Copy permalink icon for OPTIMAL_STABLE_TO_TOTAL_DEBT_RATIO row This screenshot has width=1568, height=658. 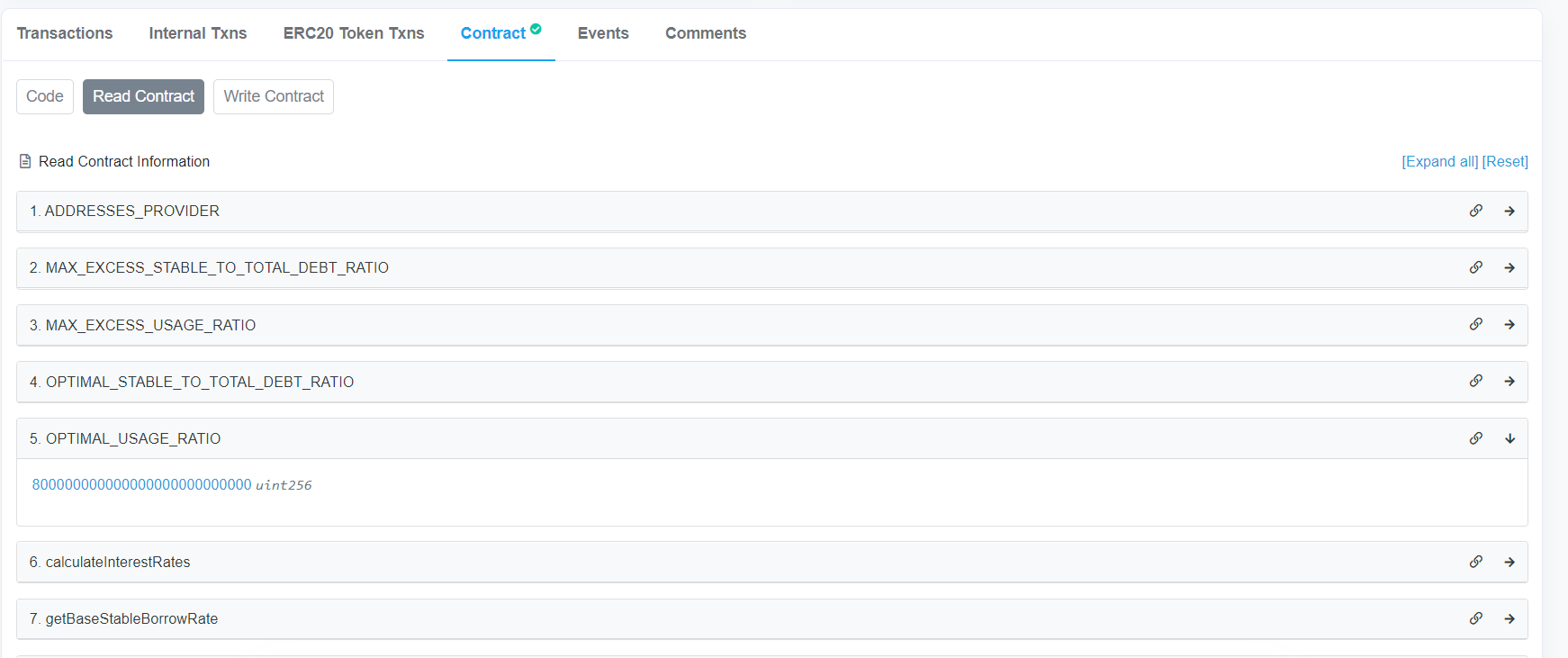1476,381
